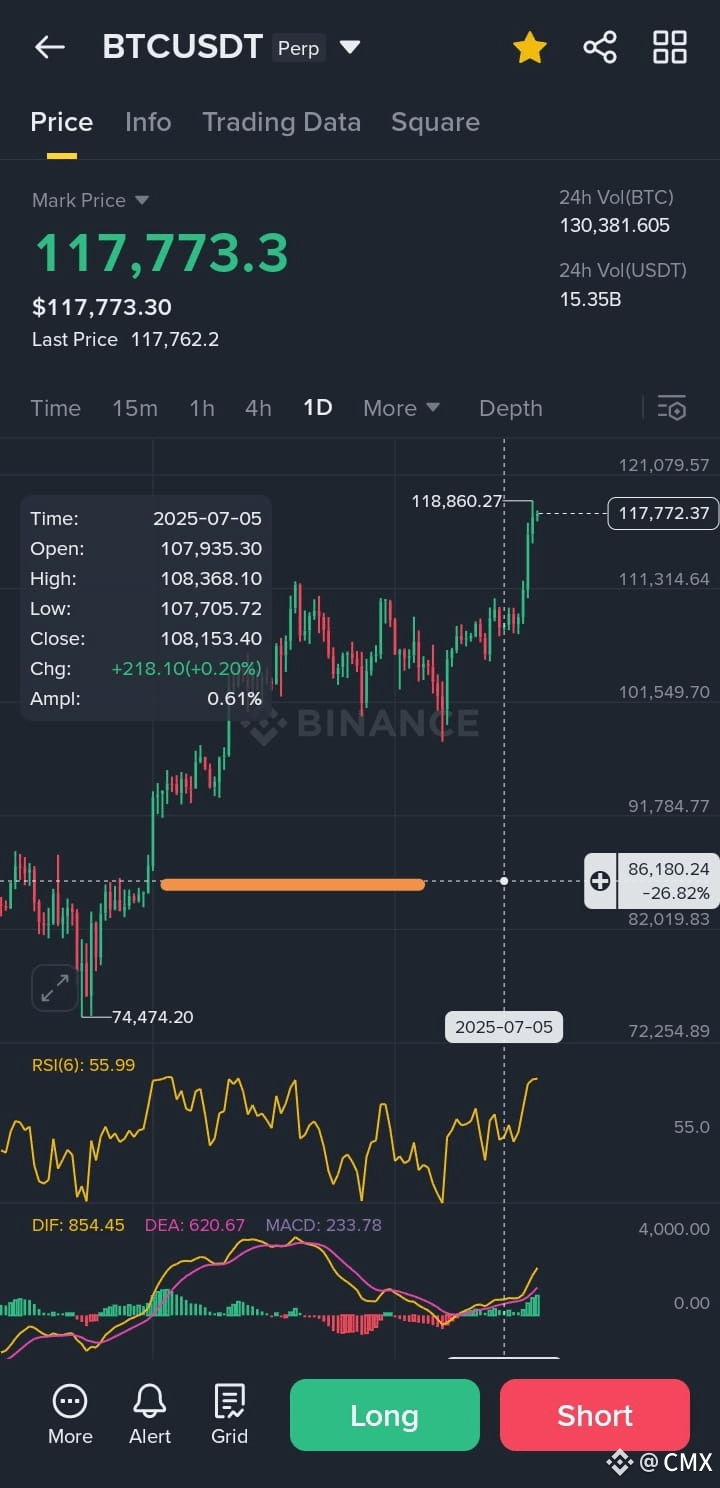
Task: Tap the large 117,773.3 mark price
Action: pos(162,252)
